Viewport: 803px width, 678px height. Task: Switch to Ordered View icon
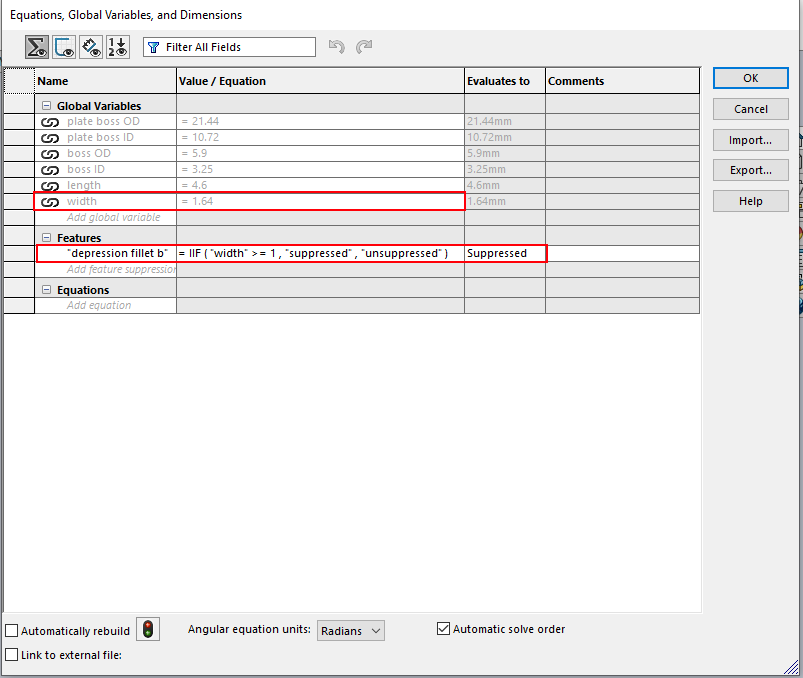click(x=118, y=47)
